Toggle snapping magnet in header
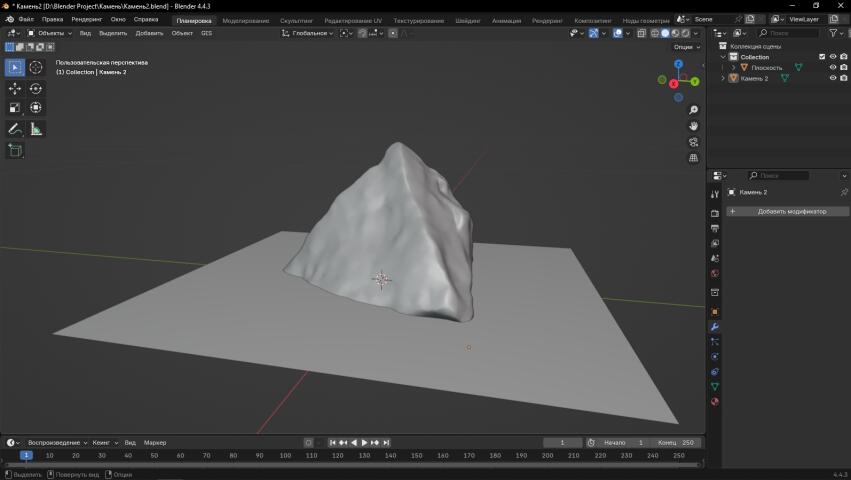The height and width of the screenshot is (480, 851). point(363,33)
